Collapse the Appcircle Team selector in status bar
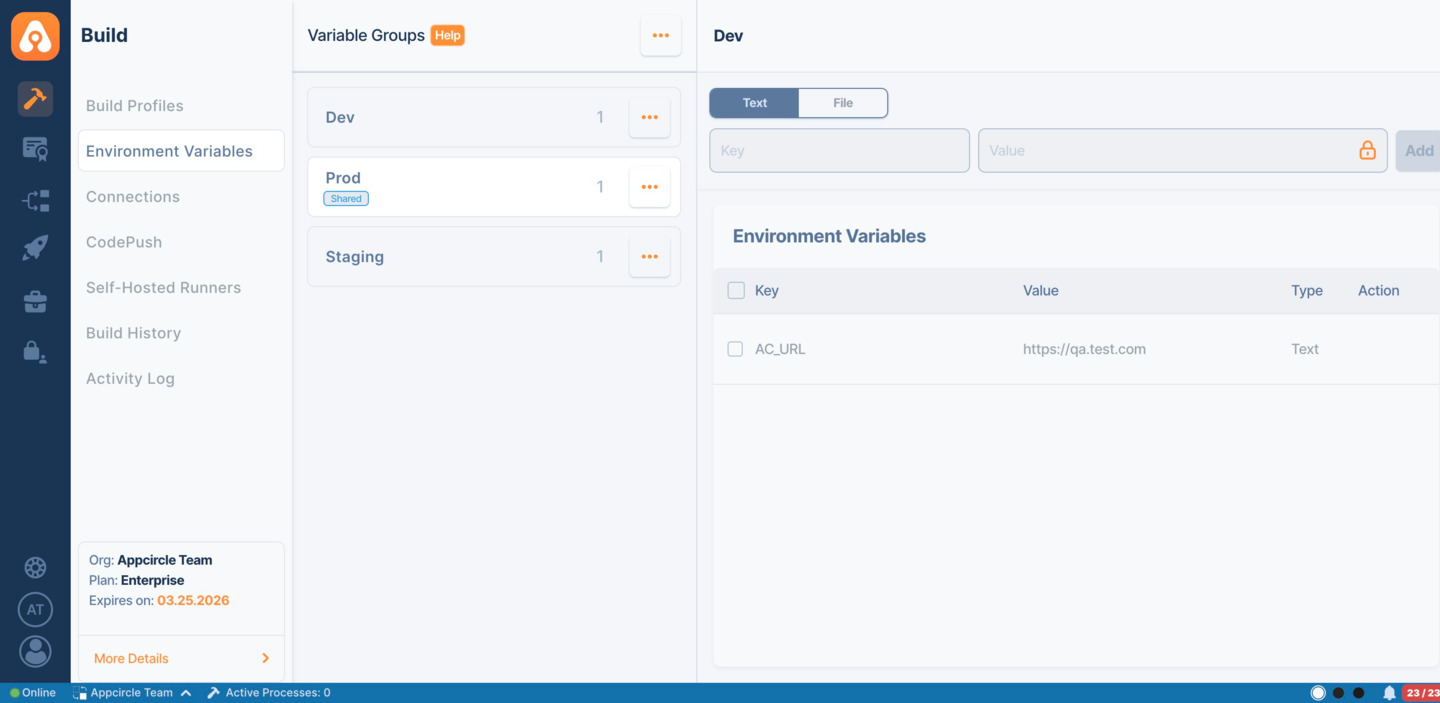 click(x=186, y=691)
